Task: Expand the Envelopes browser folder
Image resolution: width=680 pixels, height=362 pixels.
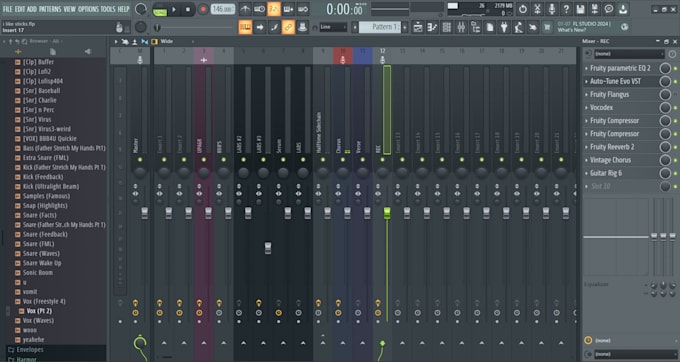Action: tap(29, 349)
